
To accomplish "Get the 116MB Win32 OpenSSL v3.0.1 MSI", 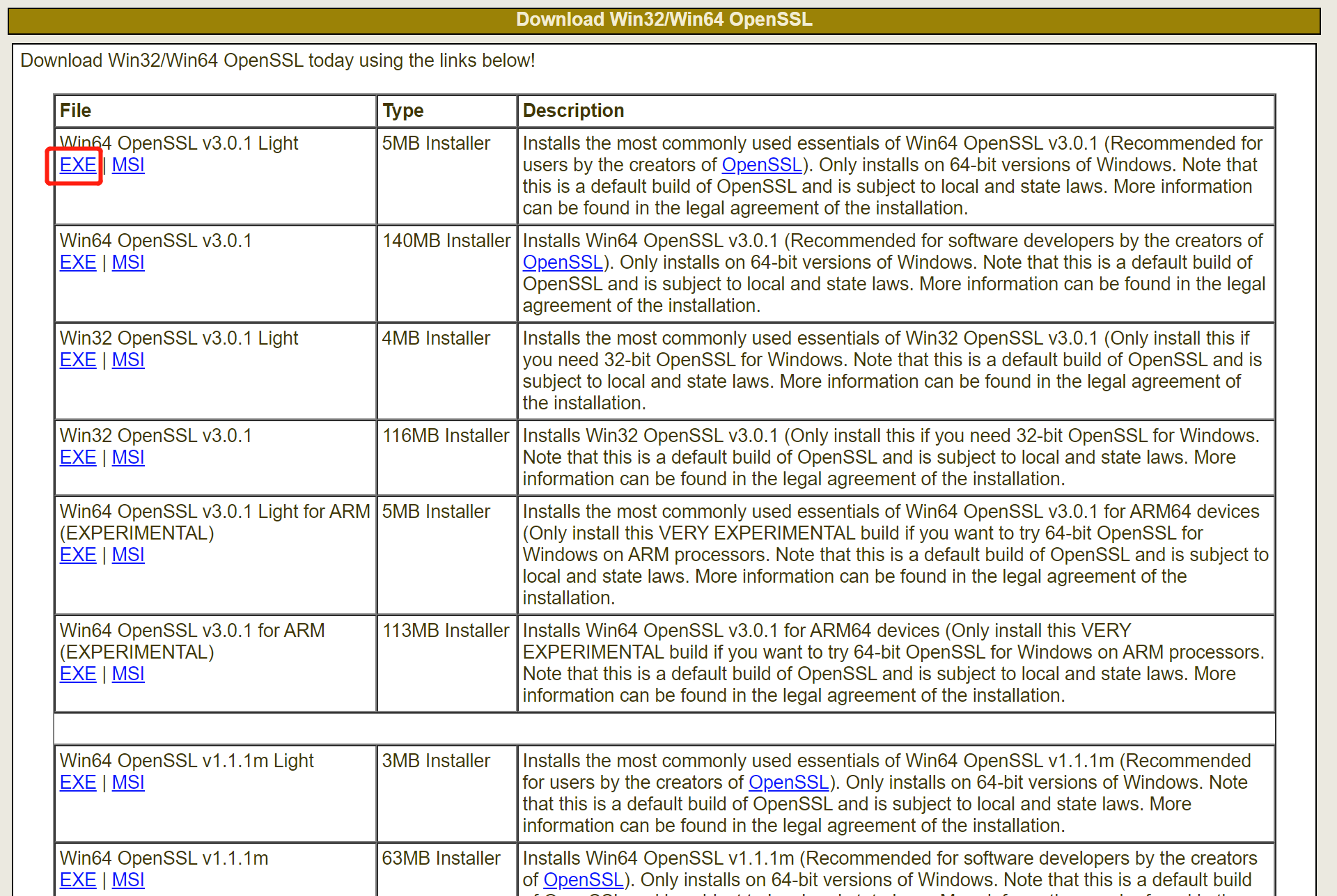I will [x=128, y=457].
